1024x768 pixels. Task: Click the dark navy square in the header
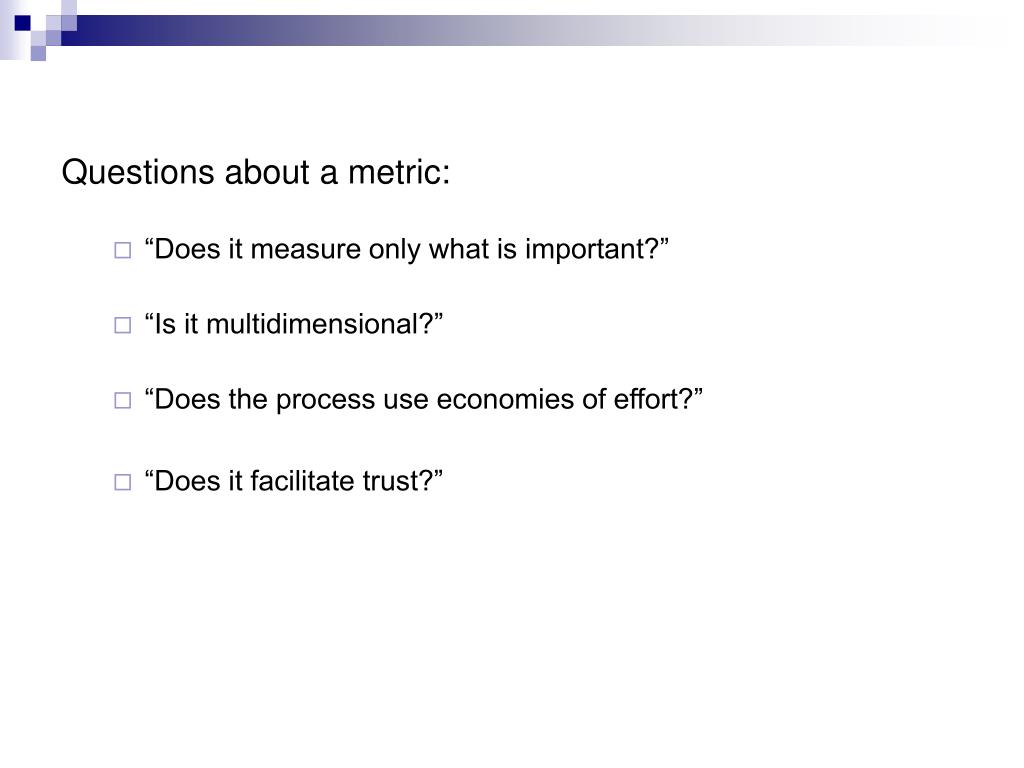[x=23, y=24]
